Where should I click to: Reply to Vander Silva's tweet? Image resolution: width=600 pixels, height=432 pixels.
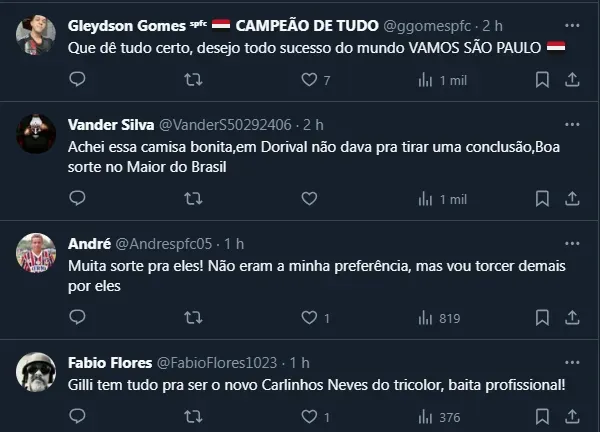tap(78, 199)
